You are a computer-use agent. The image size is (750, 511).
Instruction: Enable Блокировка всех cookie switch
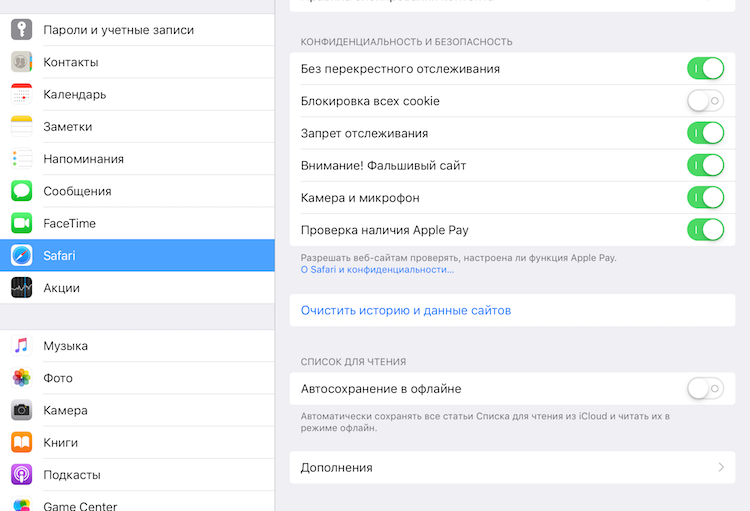706,101
